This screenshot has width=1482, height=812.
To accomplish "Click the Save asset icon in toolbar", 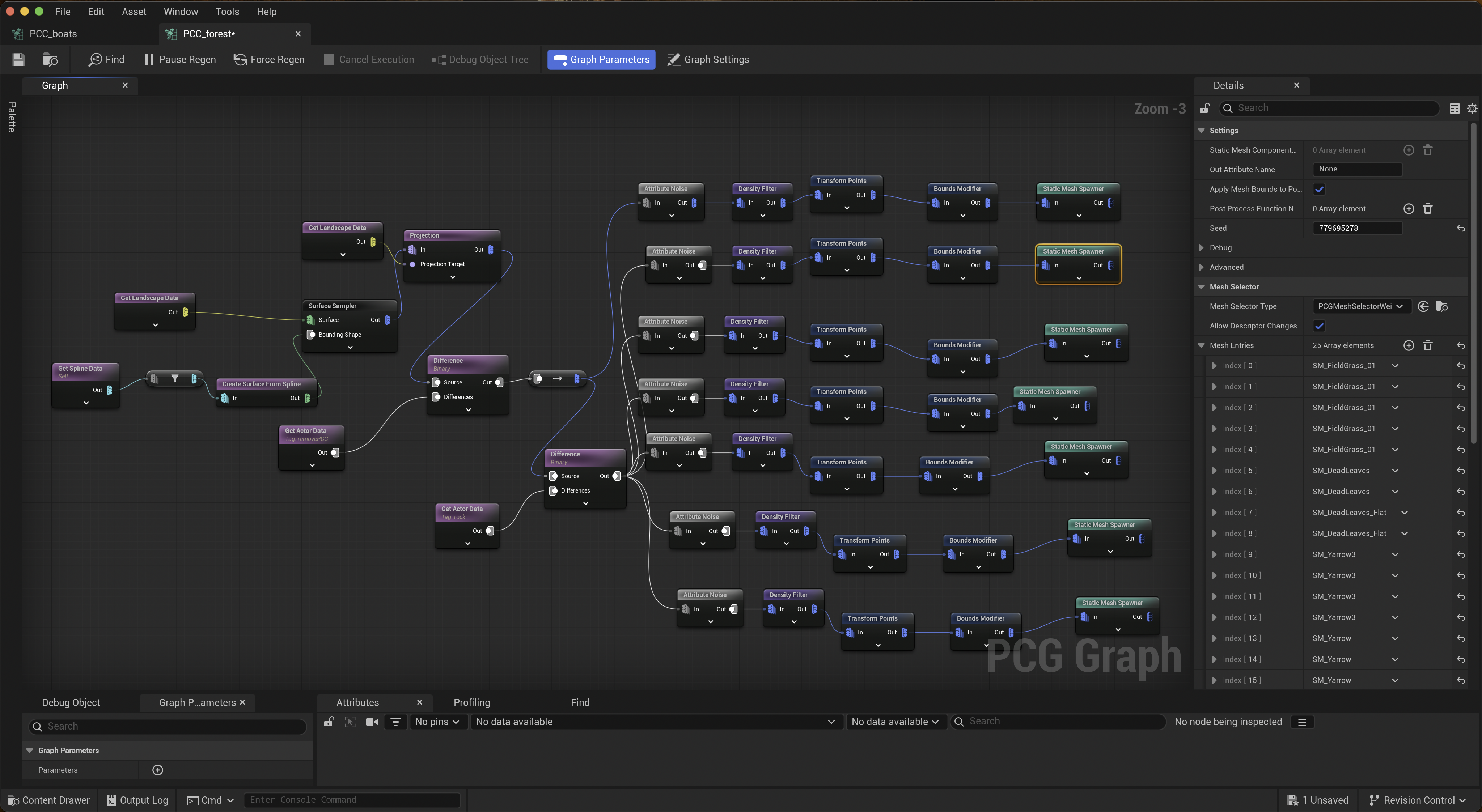I will 18,60.
